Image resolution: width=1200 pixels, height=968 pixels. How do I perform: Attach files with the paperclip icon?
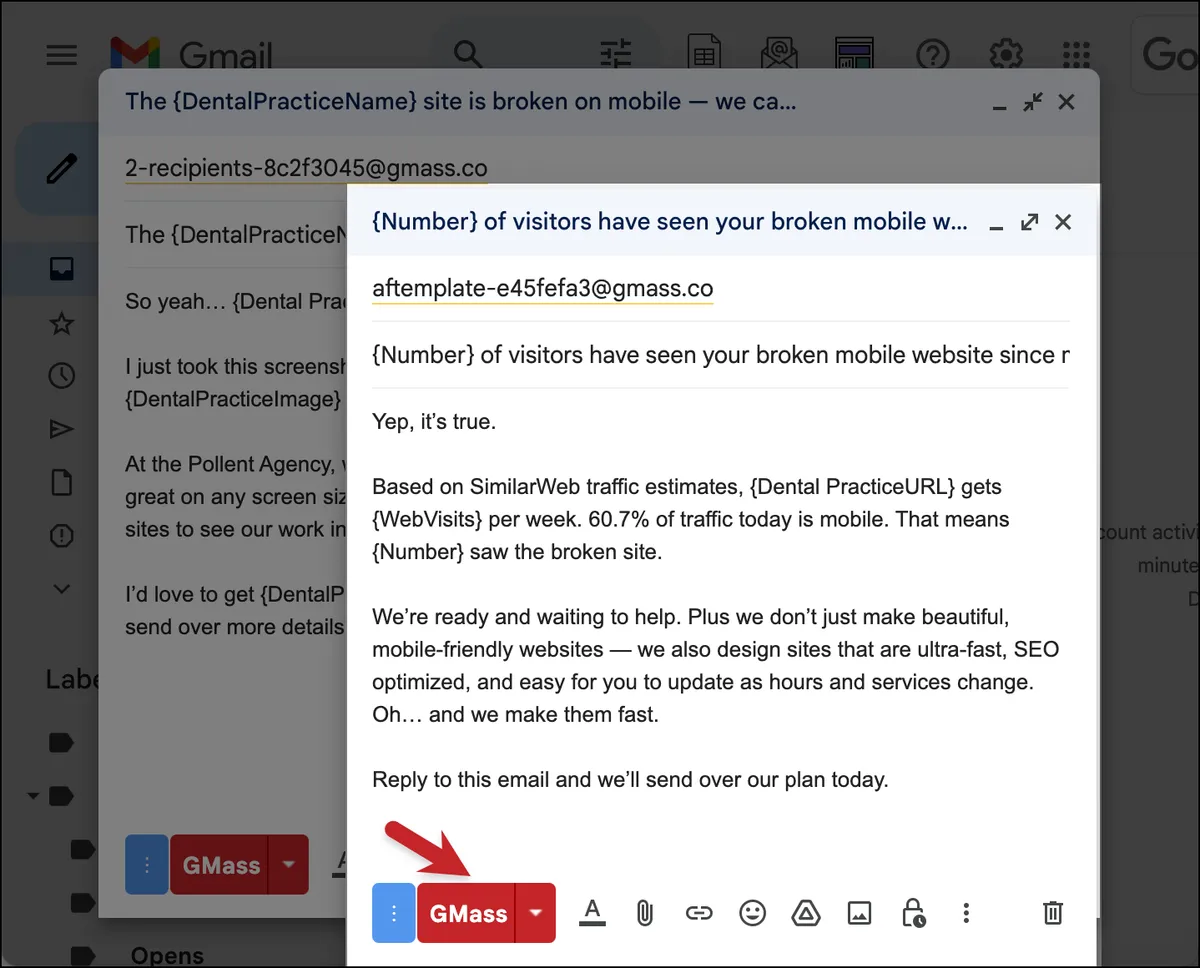(645, 912)
